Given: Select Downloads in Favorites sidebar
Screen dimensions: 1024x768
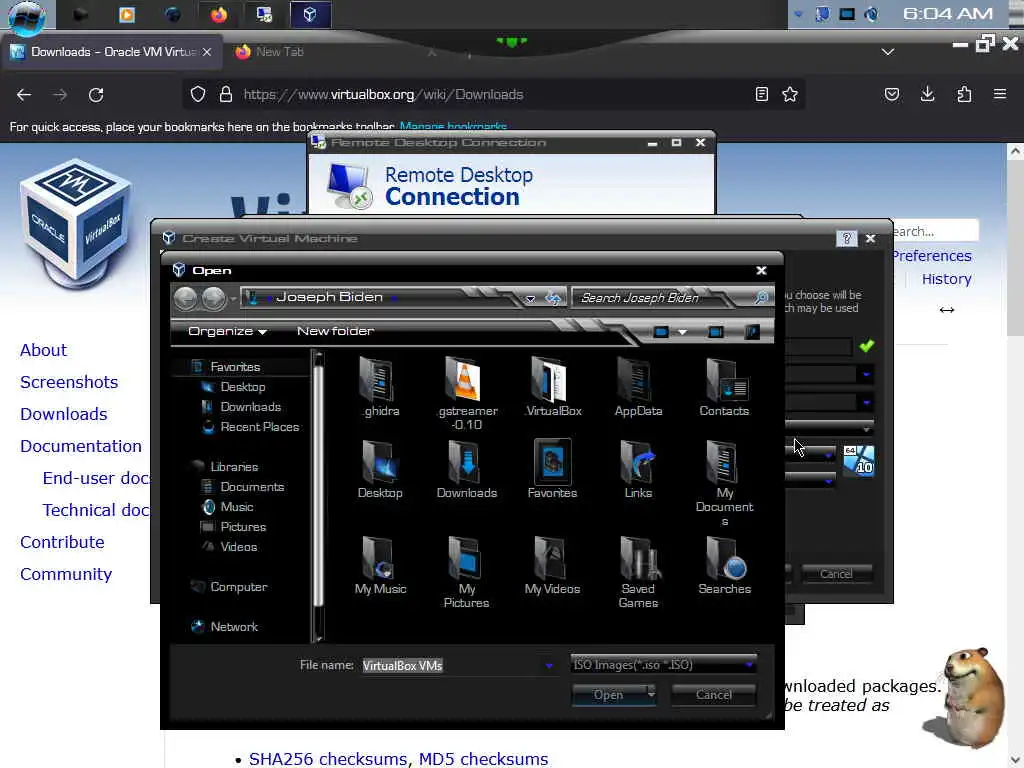Looking at the screenshot, I should coord(250,407).
